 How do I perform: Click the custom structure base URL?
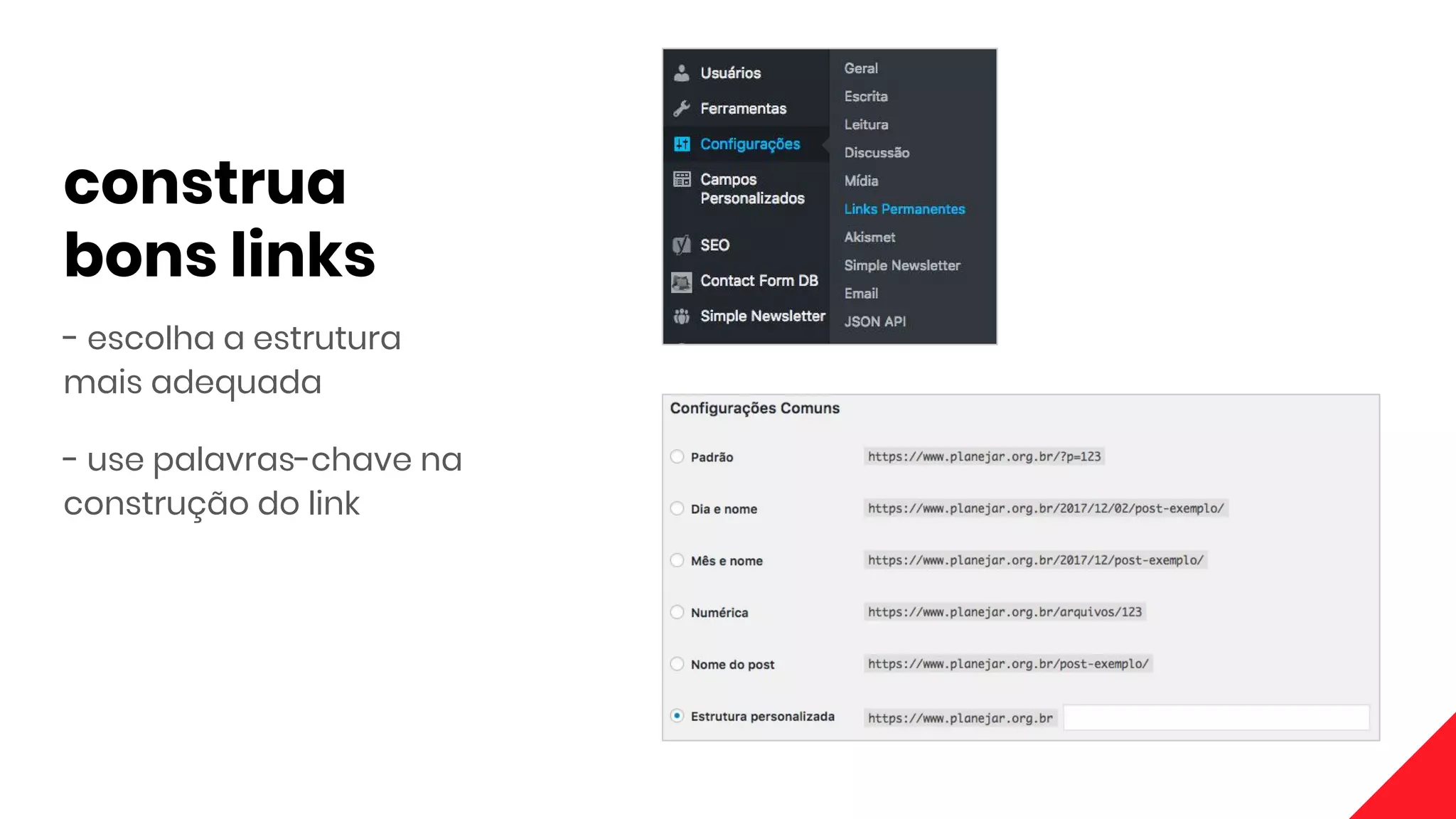pyautogui.click(x=960, y=718)
